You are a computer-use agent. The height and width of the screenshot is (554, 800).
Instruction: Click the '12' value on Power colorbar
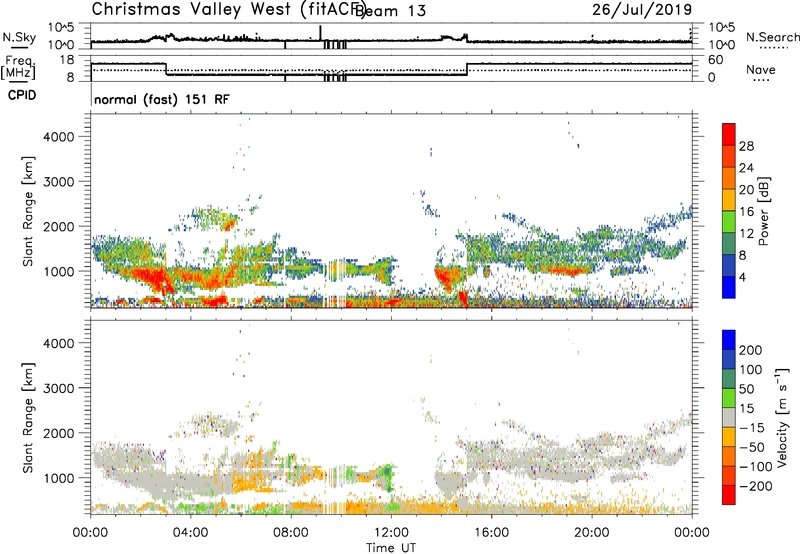[746, 234]
